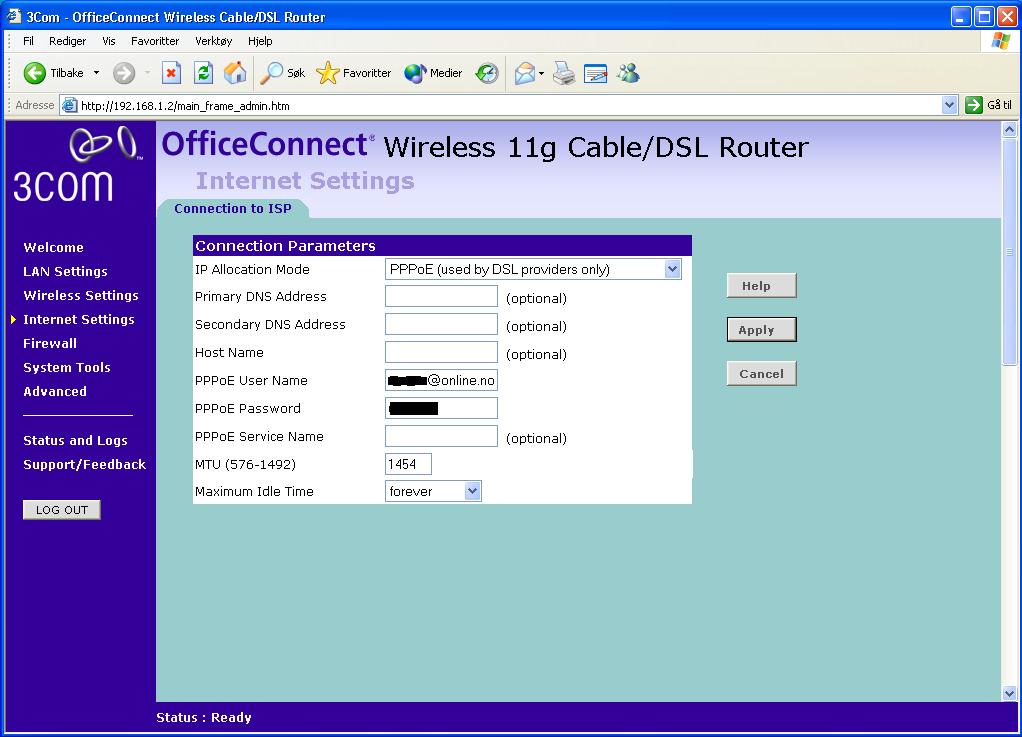Open the Mail envelope icon

click(x=525, y=73)
